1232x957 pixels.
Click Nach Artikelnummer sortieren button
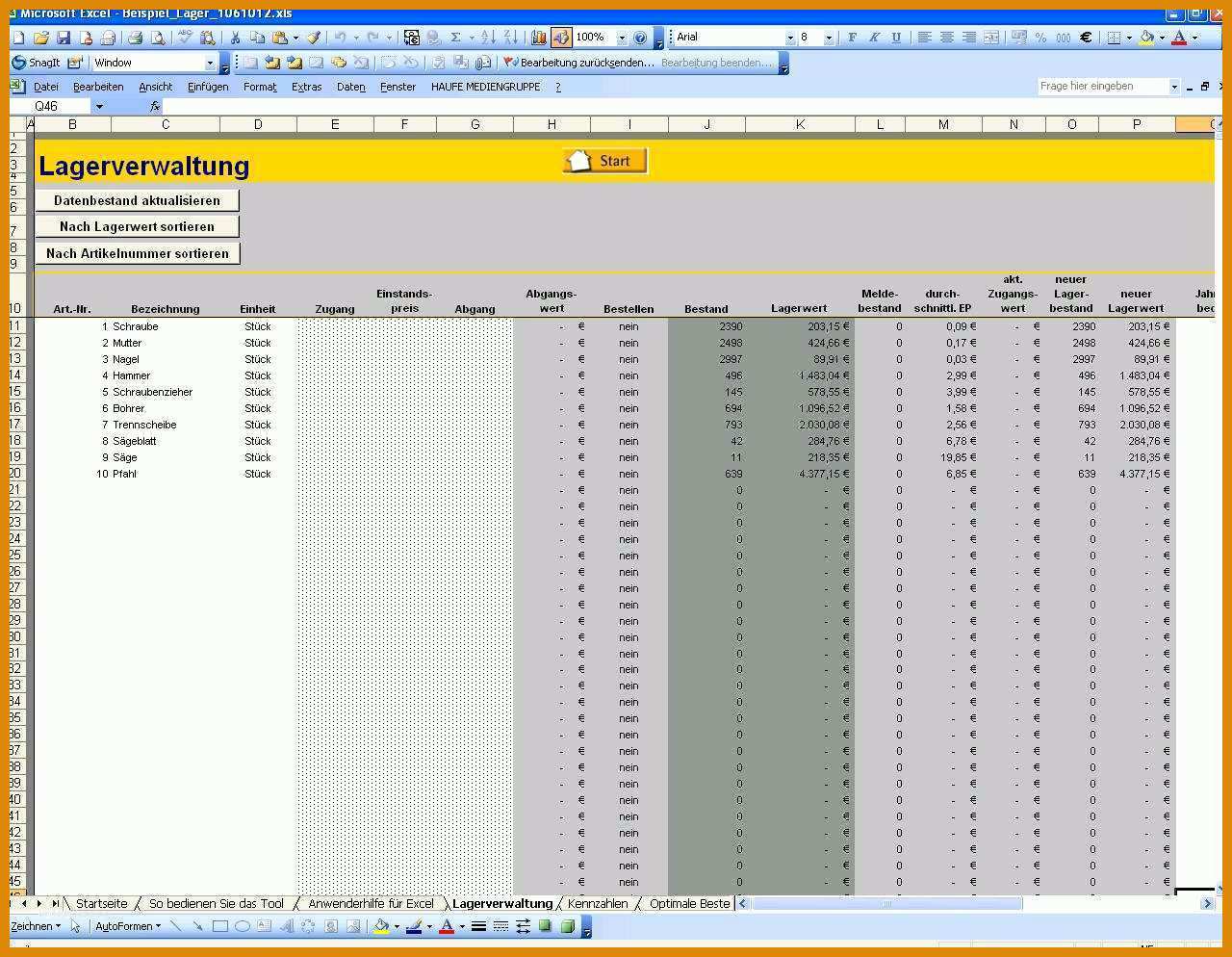coord(138,253)
